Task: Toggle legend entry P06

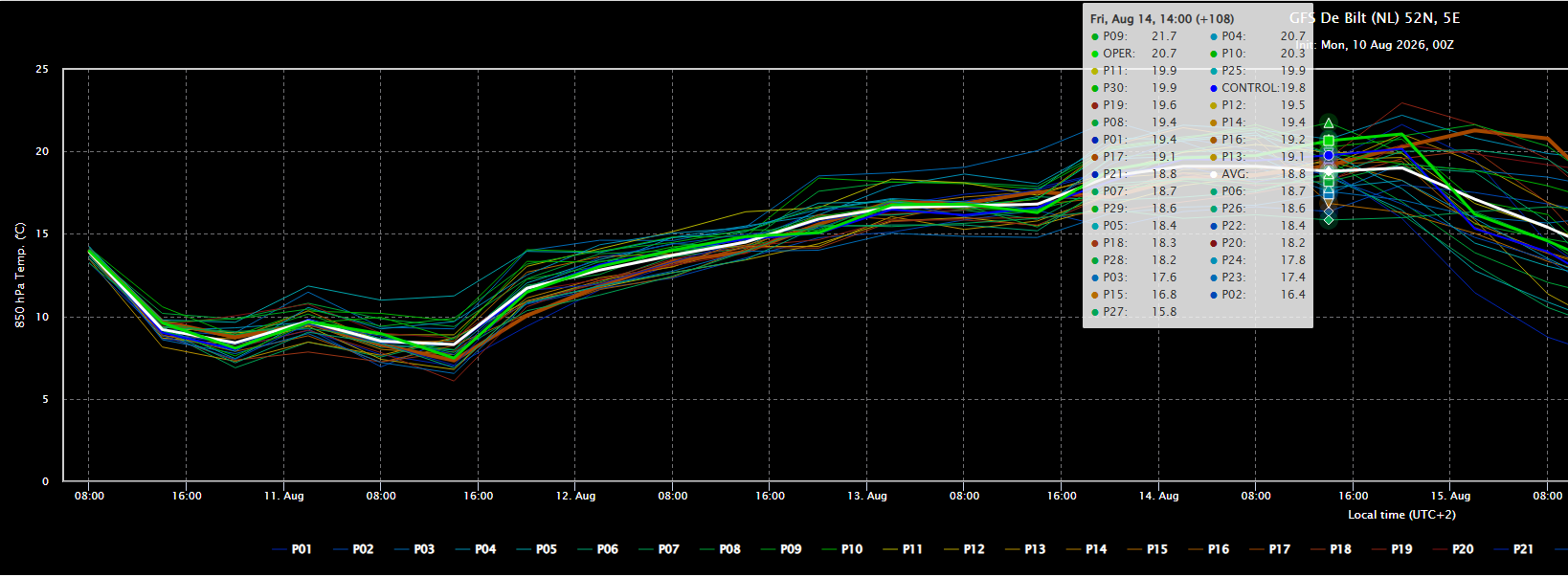Action: click(x=598, y=549)
